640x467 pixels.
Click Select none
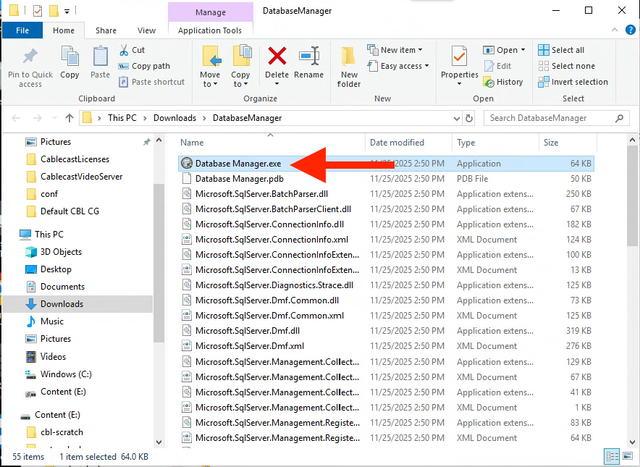click(567, 66)
